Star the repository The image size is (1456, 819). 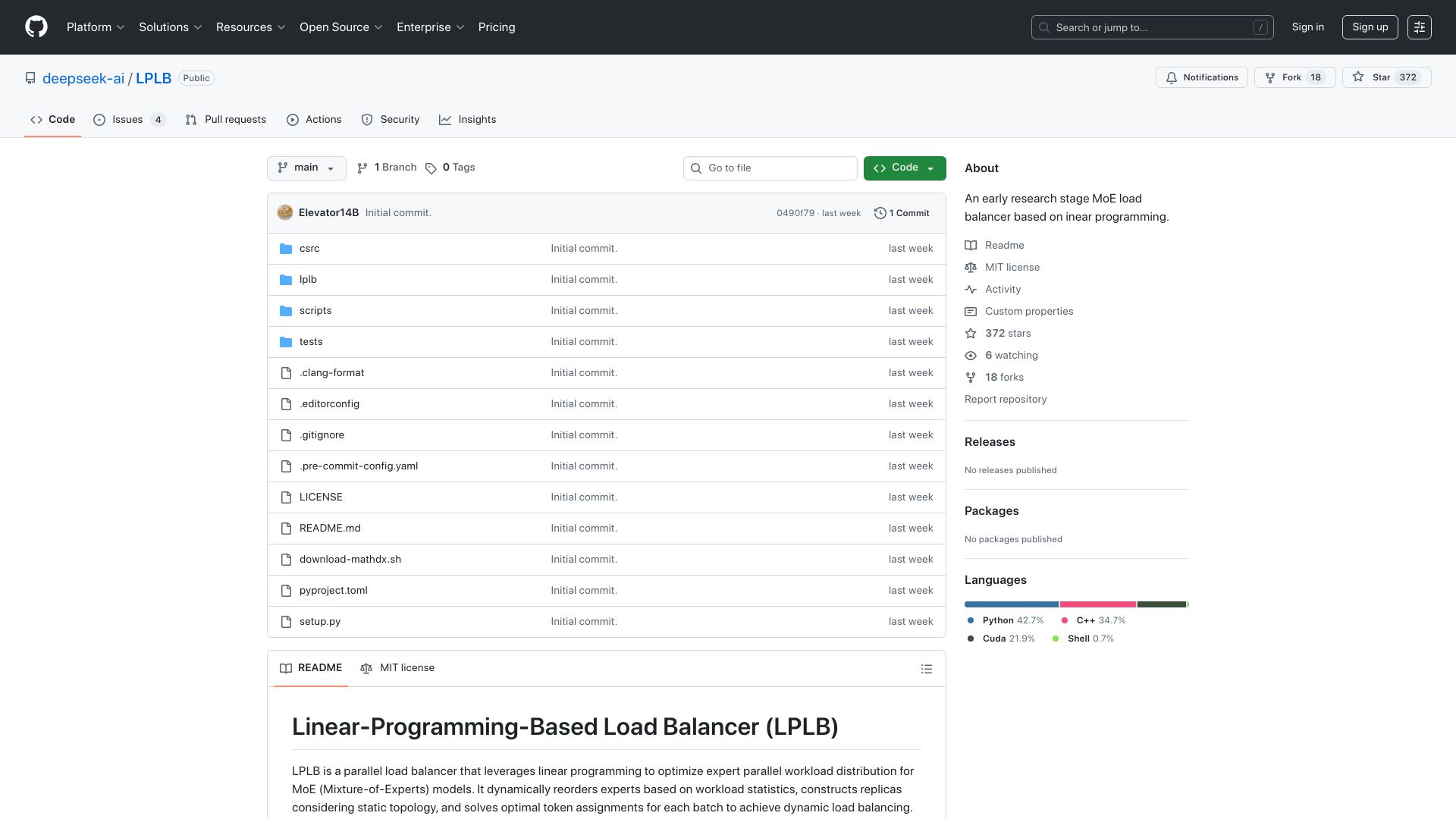(1386, 77)
